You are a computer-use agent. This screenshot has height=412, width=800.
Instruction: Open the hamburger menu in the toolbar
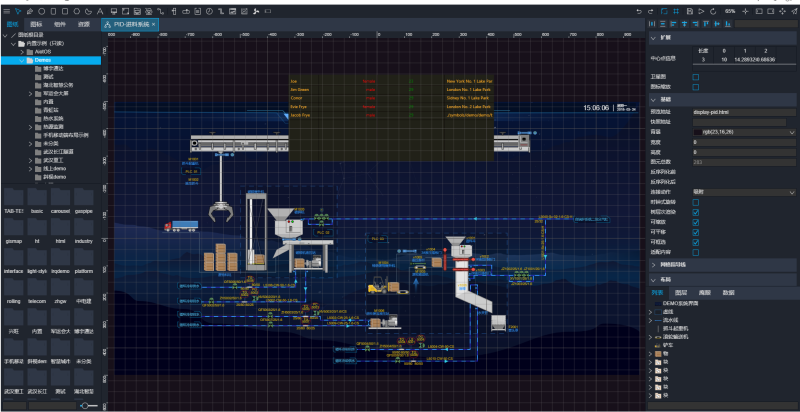(6, 10)
